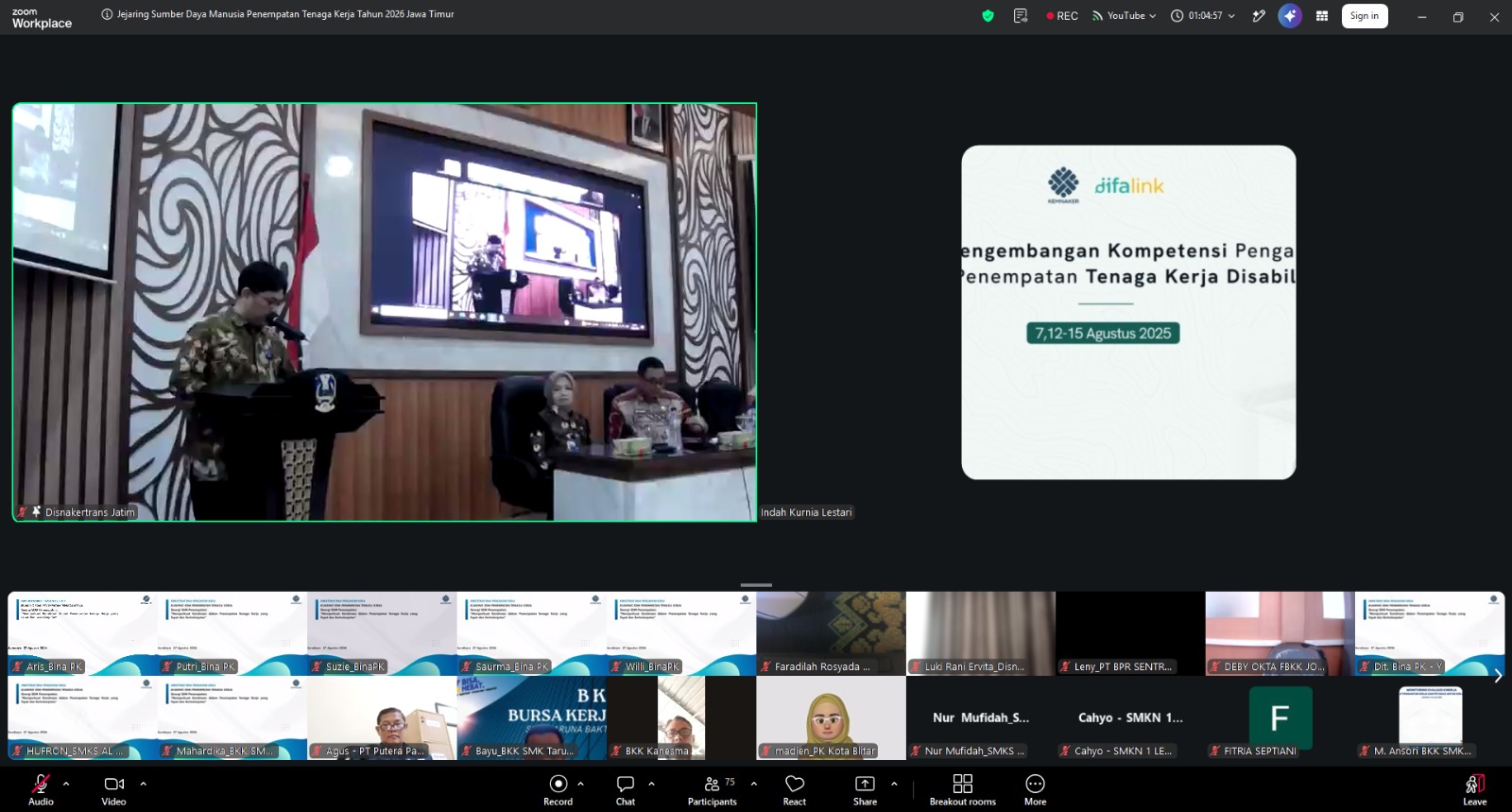The height and width of the screenshot is (812, 1512).
Task: Unmute using the Audio microphone icon
Action: pos(41,789)
